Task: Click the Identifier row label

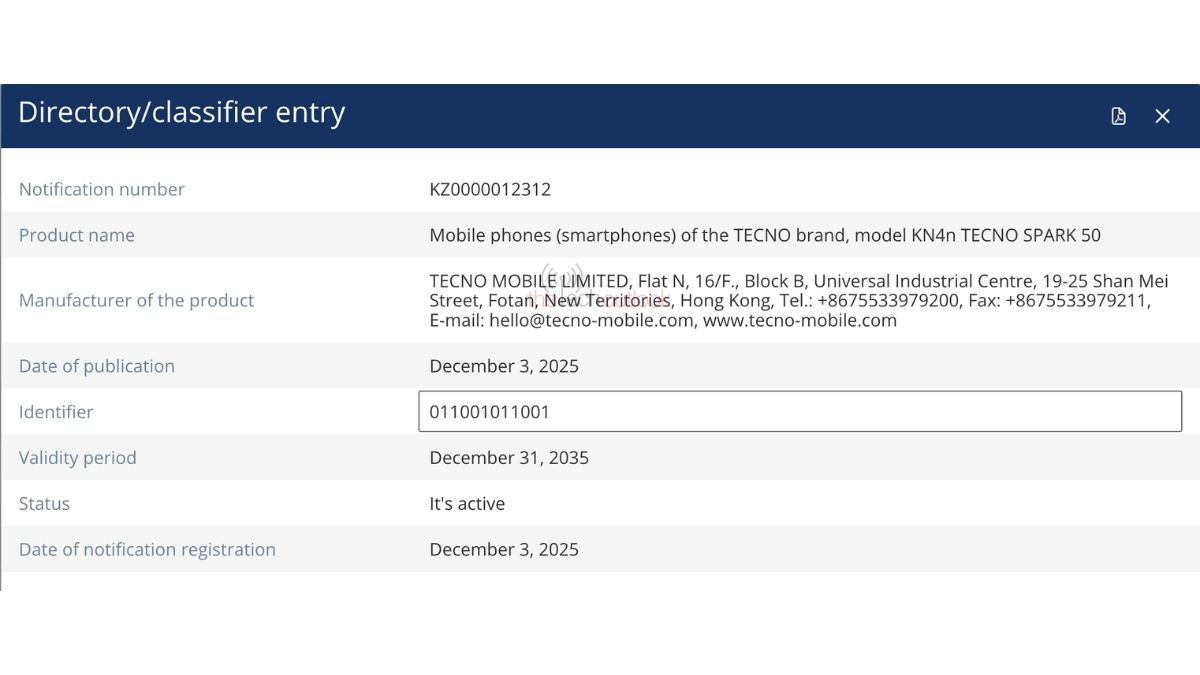Action: pos(56,411)
